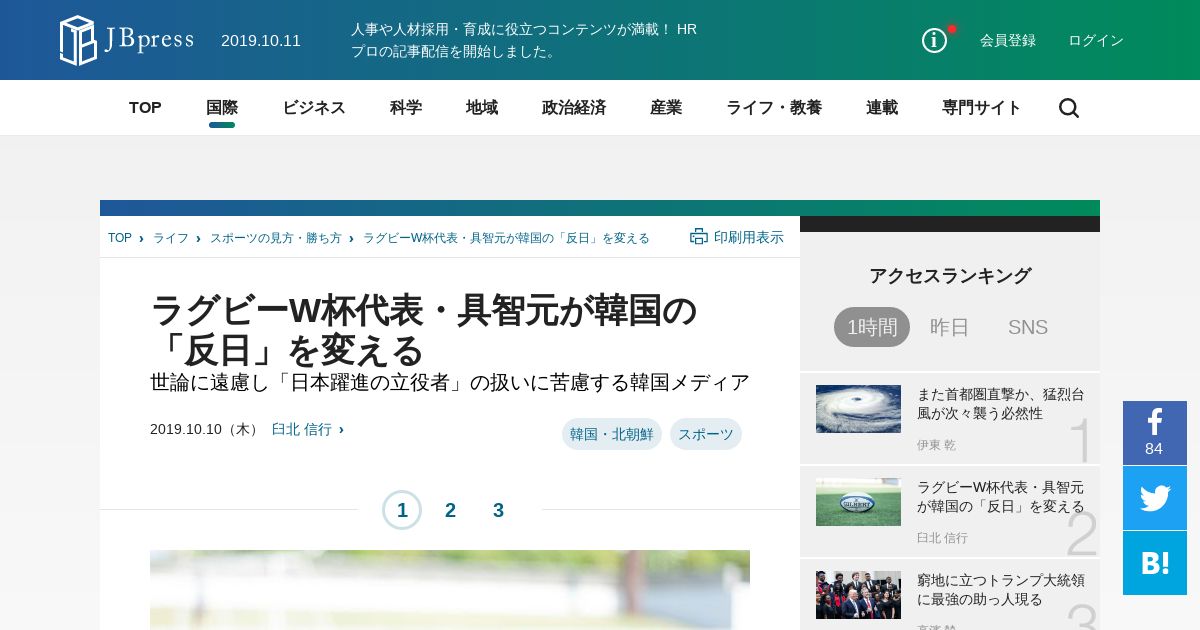Open ranking article ラグビーW杯代表・具智元
This screenshot has width=1200, height=630.
pos(1001,497)
